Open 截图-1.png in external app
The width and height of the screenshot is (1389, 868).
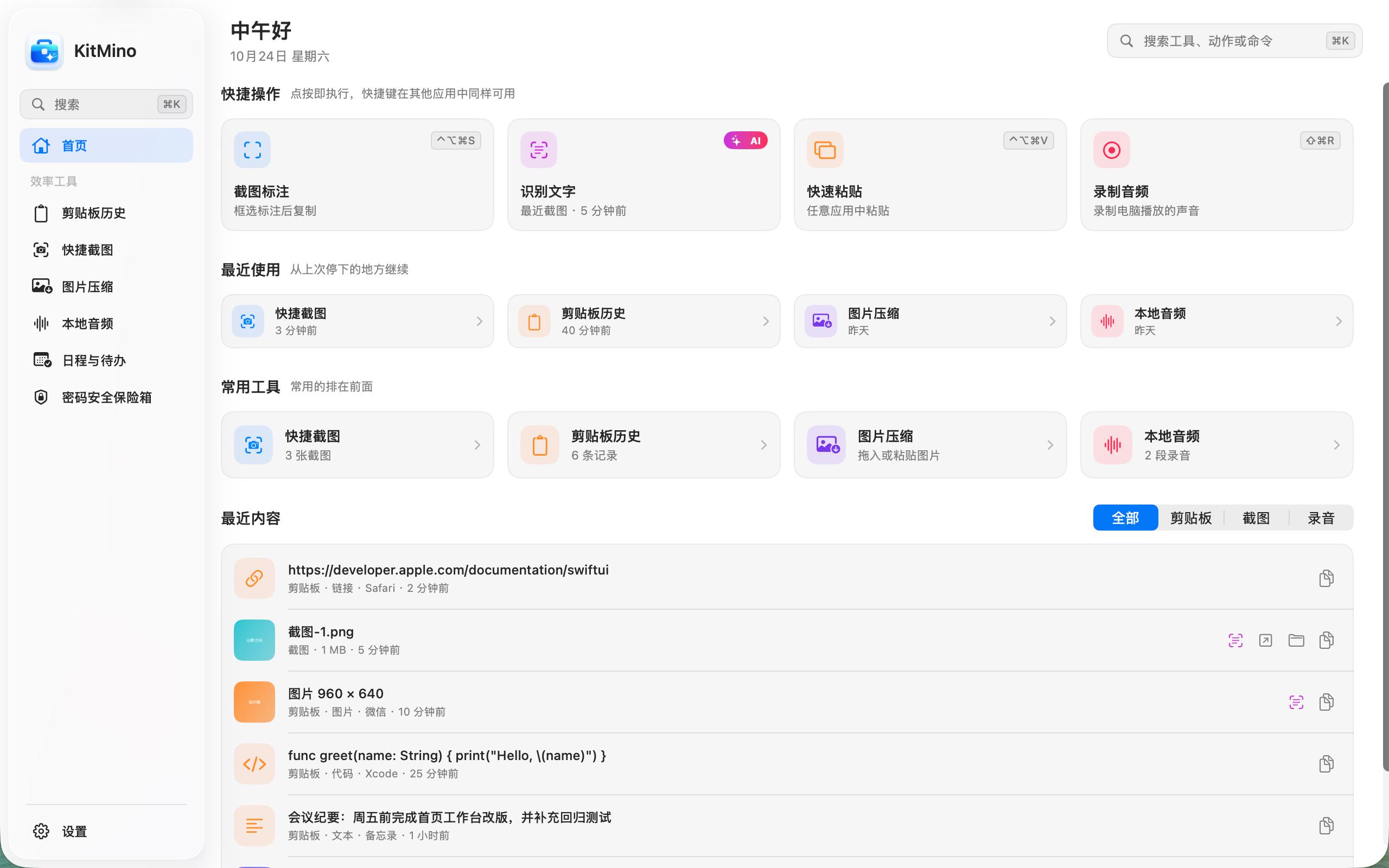[1265, 640]
